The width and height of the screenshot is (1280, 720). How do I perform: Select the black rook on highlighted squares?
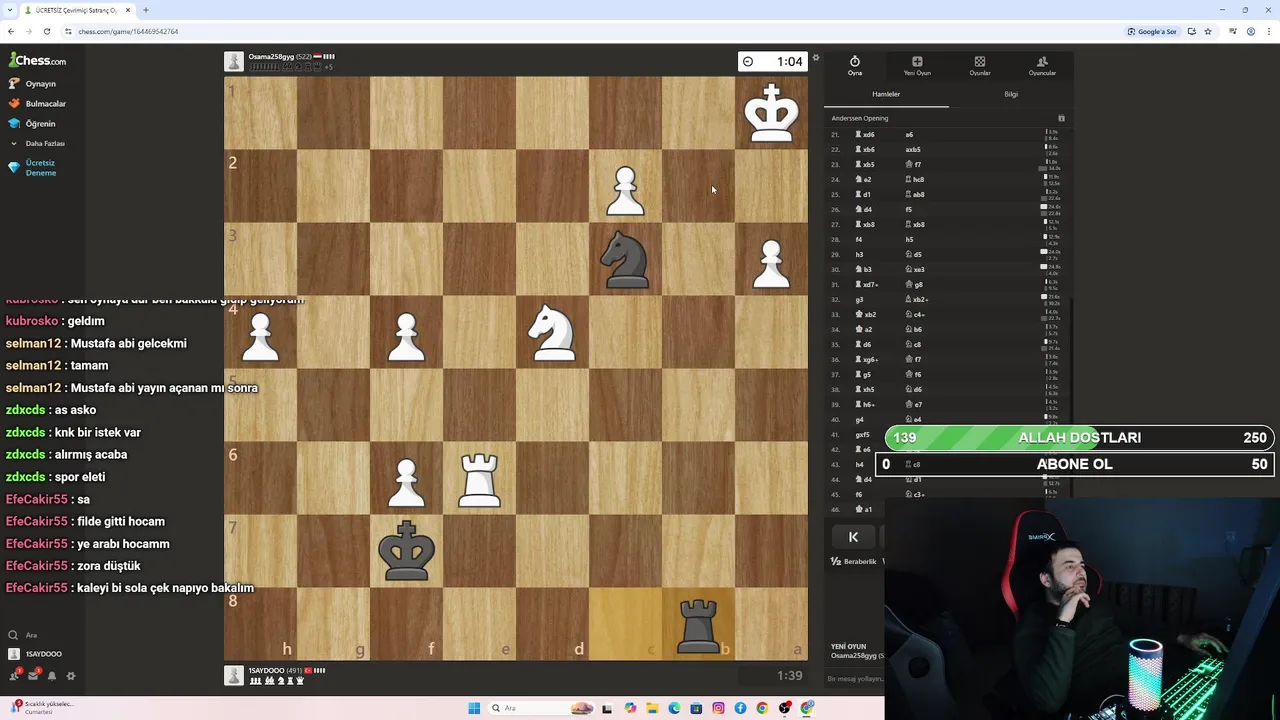click(698, 625)
